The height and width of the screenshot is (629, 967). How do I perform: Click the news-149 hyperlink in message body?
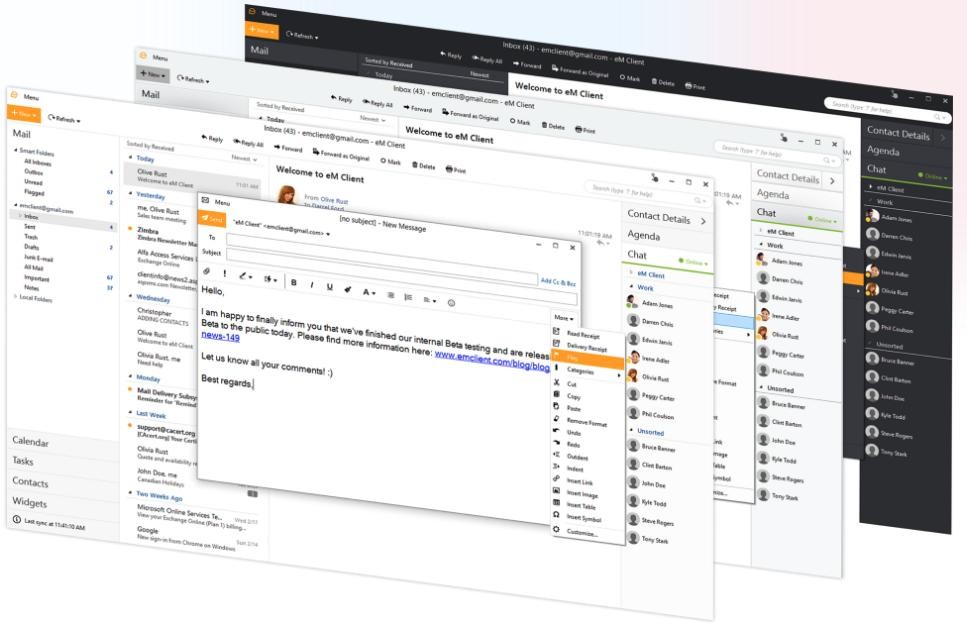[x=220, y=336]
